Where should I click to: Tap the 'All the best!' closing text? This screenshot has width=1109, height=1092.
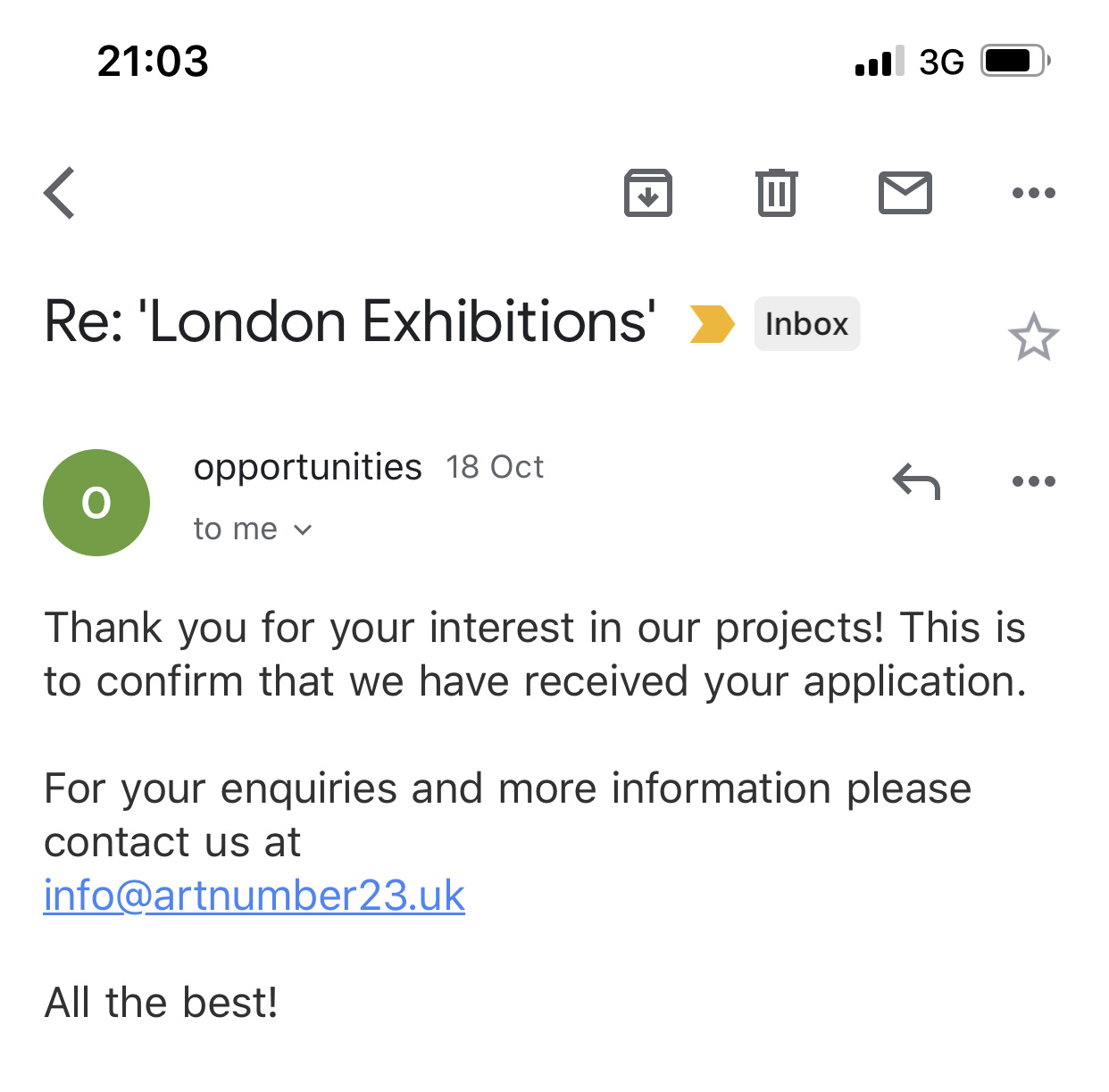(x=161, y=1003)
